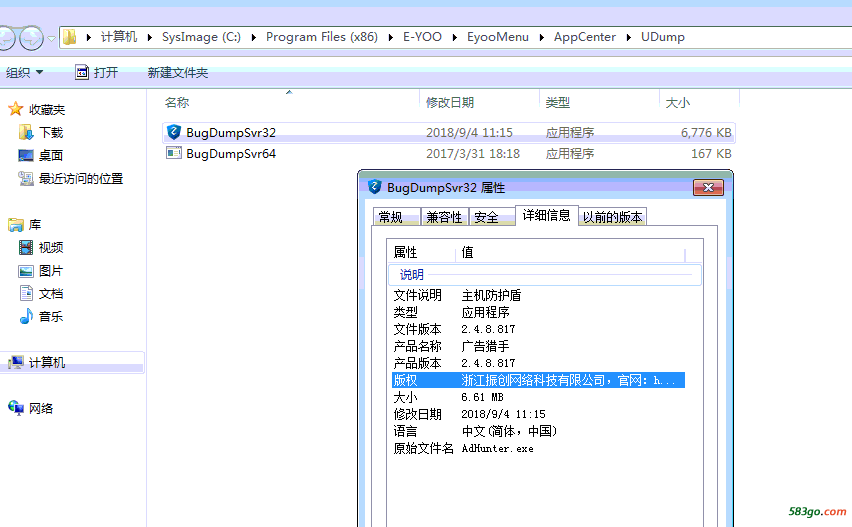Click the 计算机 breadcrumb in address bar

click(x=119, y=37)
